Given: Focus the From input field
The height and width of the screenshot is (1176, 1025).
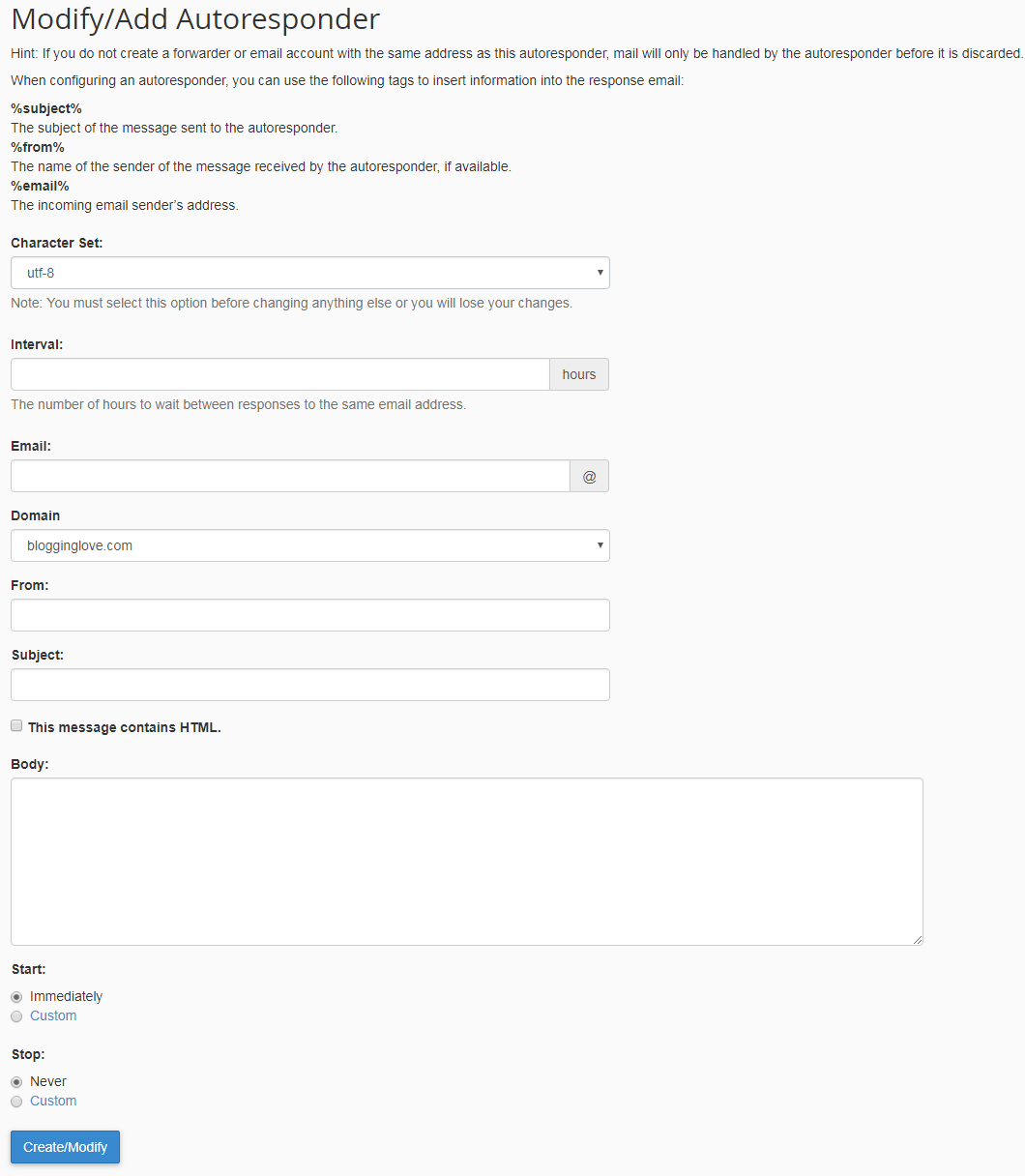Looking at the screenshot, I should (x=309, y=615).
